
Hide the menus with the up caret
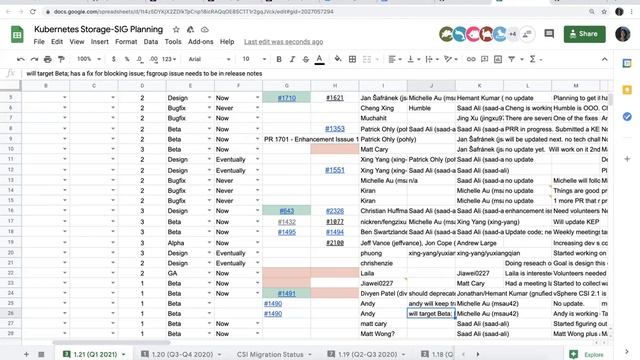[x=604, y=59]
